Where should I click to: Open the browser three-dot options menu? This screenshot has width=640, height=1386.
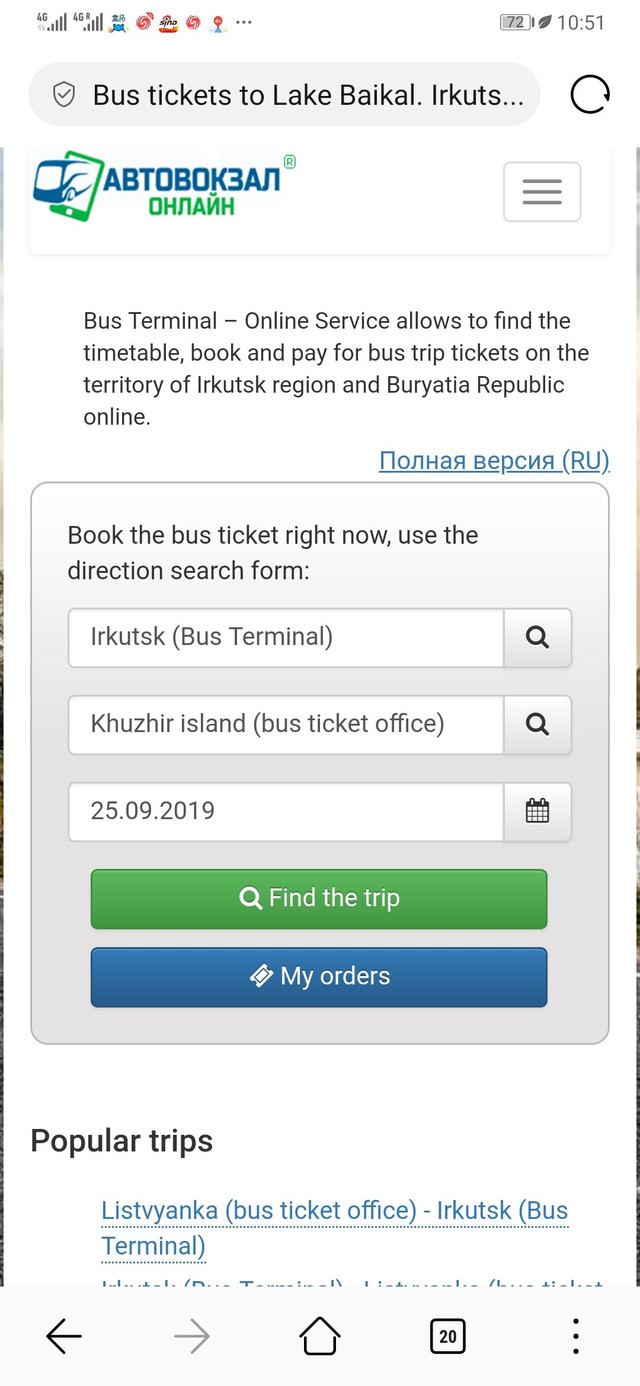point(576,1335)
